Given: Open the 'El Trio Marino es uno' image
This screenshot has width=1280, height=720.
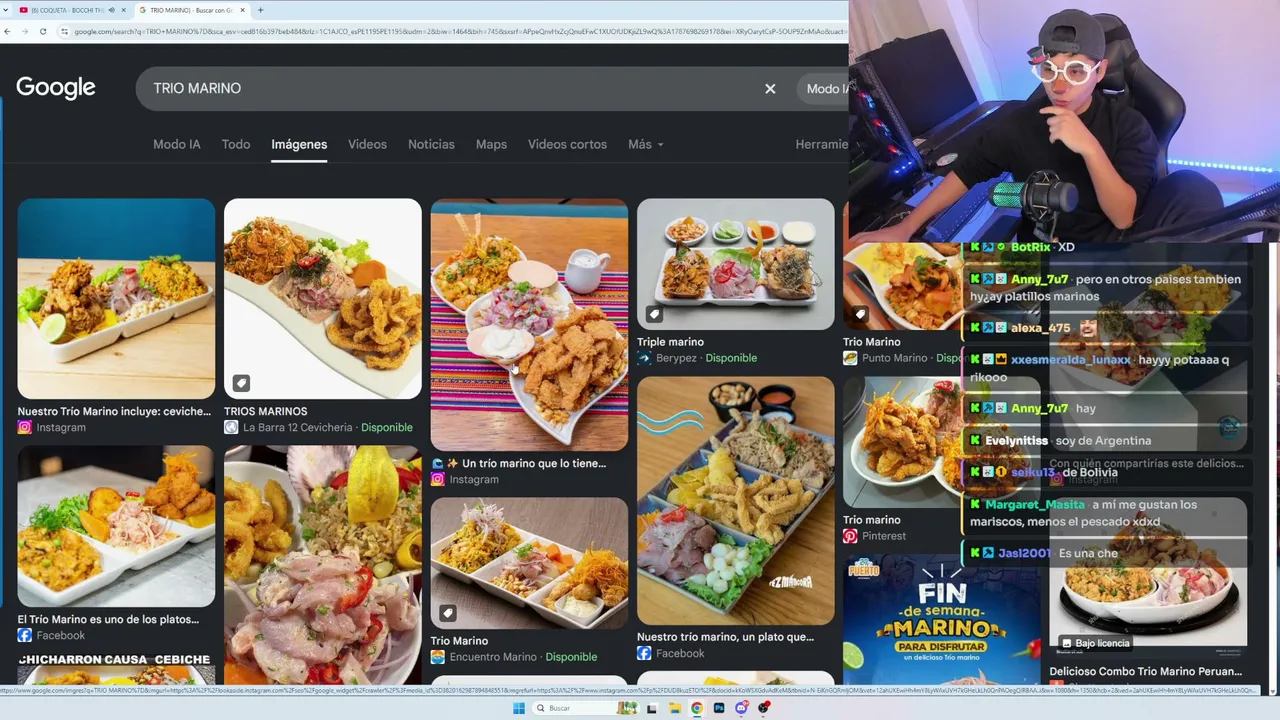Looking at the screenshot, I should coord(116,526).
